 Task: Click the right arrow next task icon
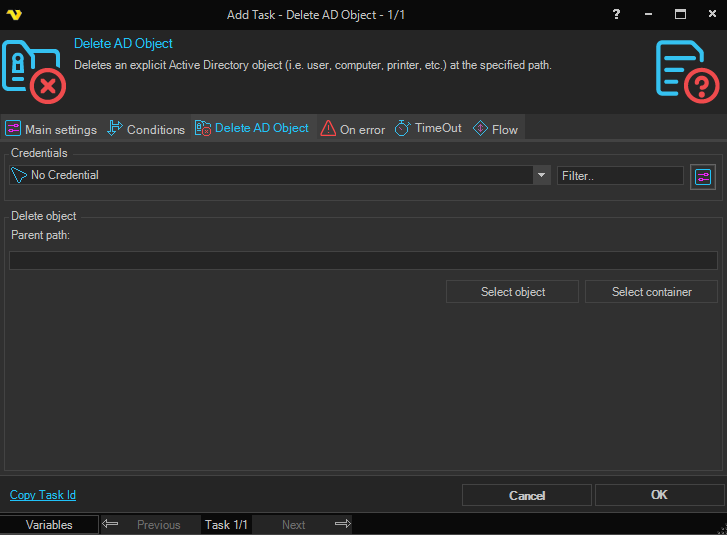point(342,524)
